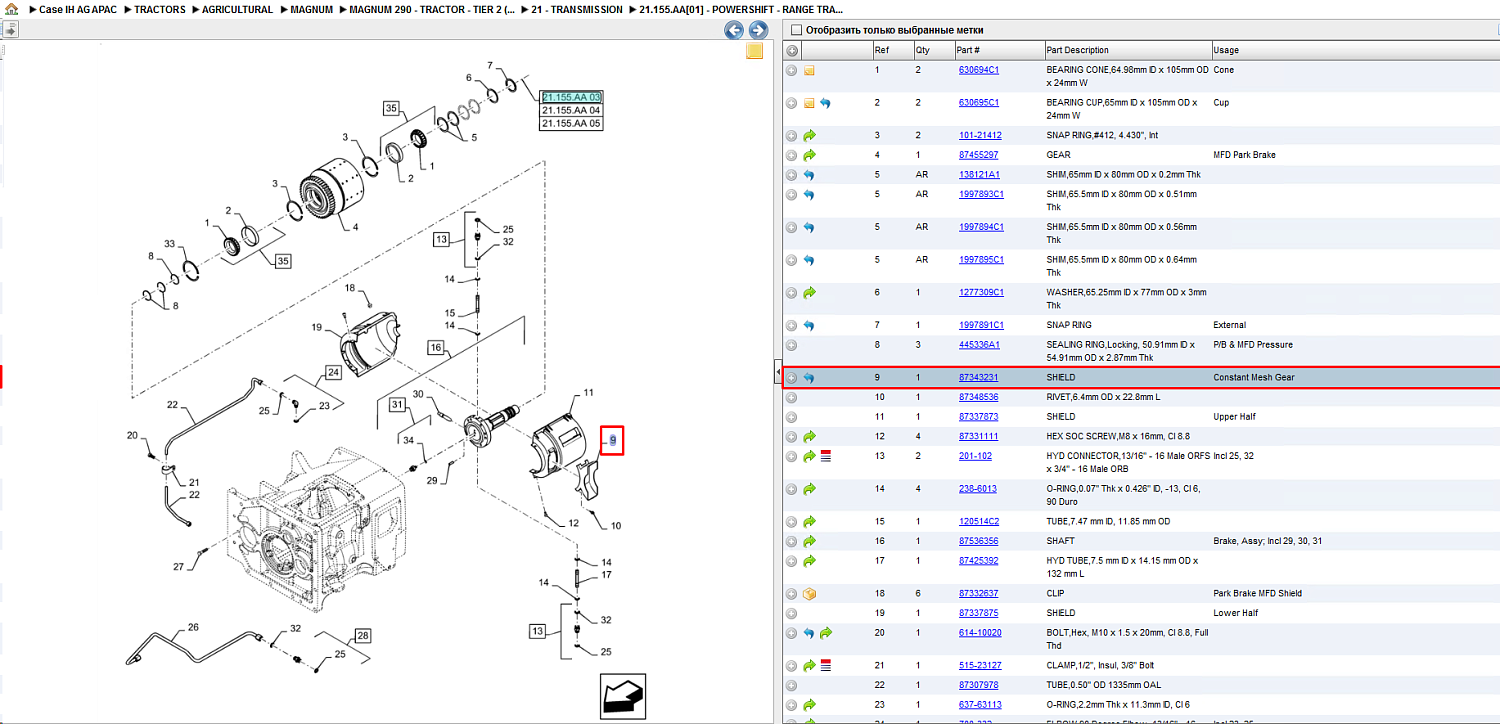The height and width of the screenshot is (724, 1500).
Task: Open 'MAGNUM 290 - TRACTOR - TIER 2' breadcrumb
Action: pyautogui.click(x=432, y=9)
